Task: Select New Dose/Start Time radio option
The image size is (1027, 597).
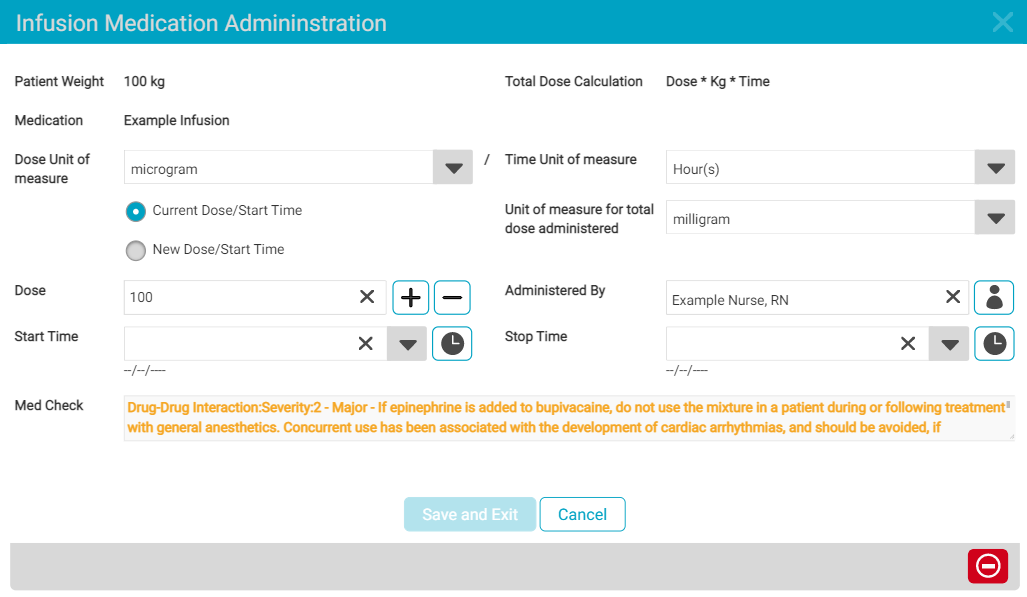Action: click(135, 250)
